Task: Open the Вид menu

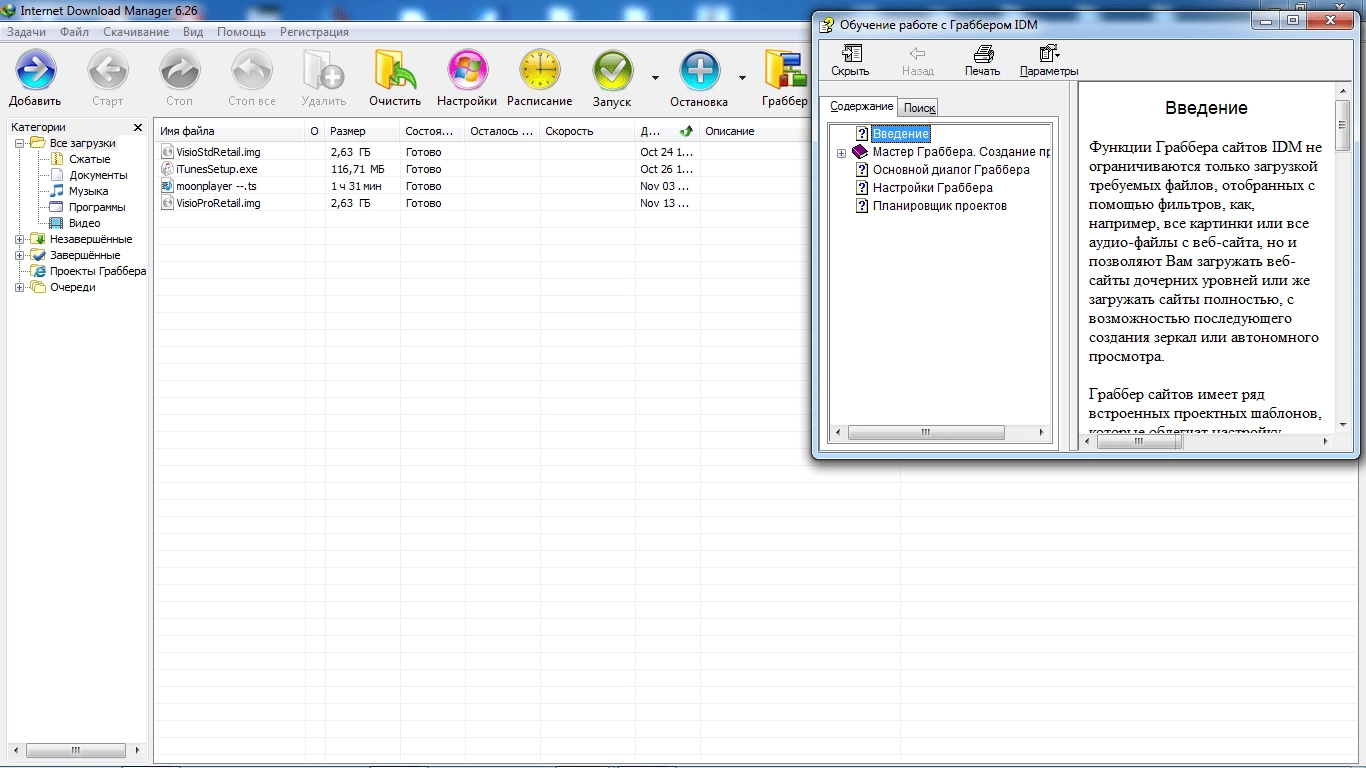Action: pos(193,32)
